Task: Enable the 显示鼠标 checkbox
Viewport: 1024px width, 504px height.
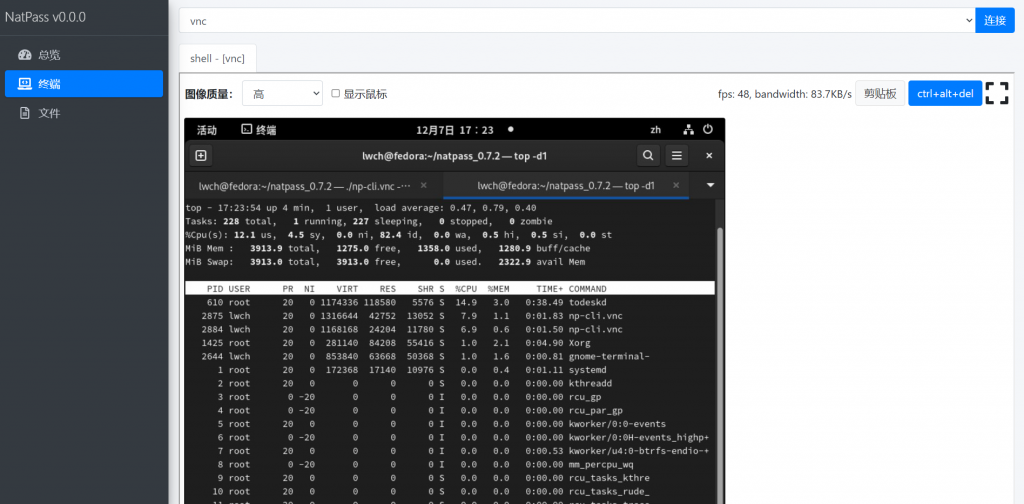Action: click(336, 94)
